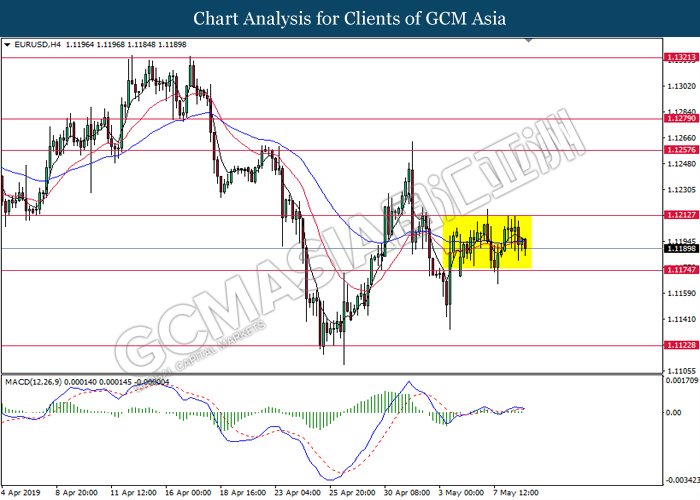Click the Chart Analysis for Clients header
The image size is (700, 500).
(x=350, y=19)
